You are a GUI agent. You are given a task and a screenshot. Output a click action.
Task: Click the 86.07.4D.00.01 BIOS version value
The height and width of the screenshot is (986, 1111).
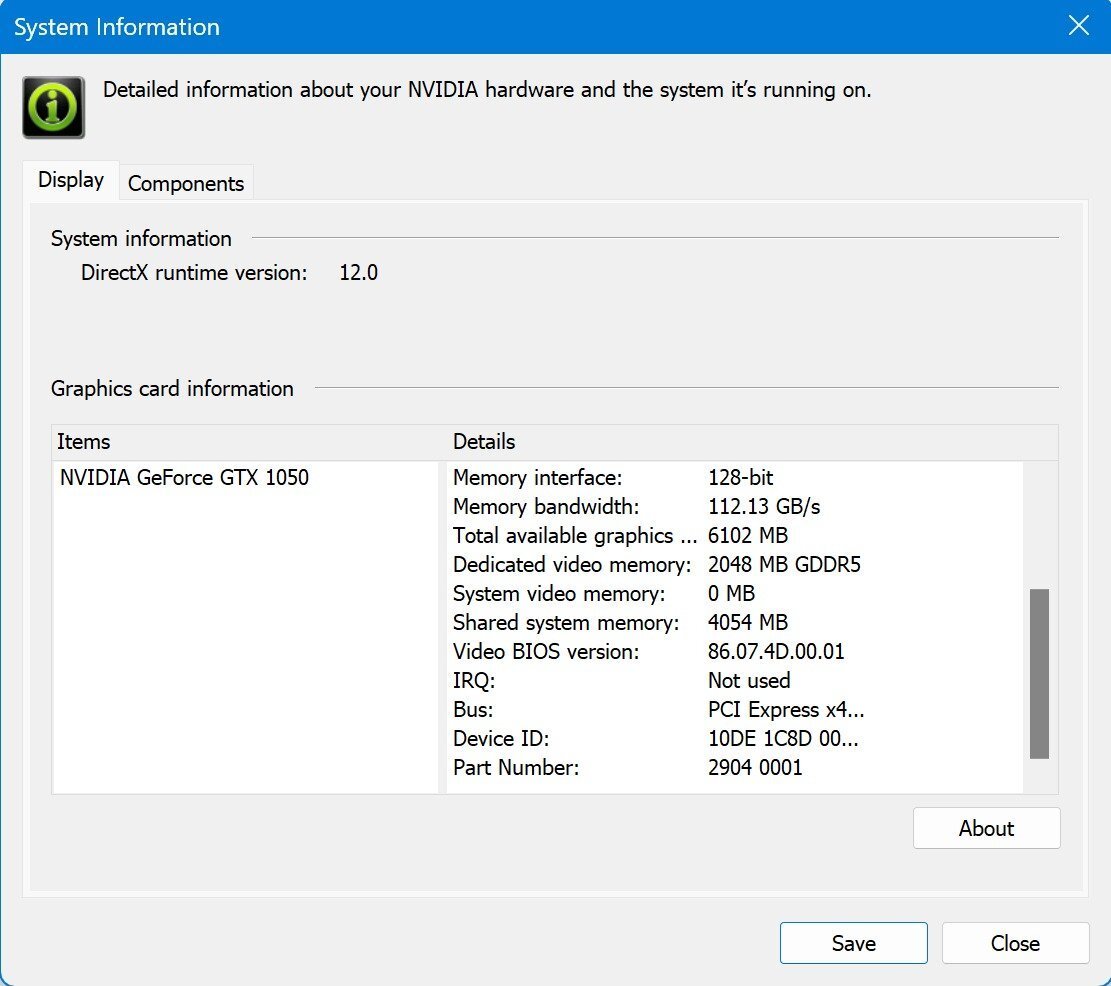point(776,652)
